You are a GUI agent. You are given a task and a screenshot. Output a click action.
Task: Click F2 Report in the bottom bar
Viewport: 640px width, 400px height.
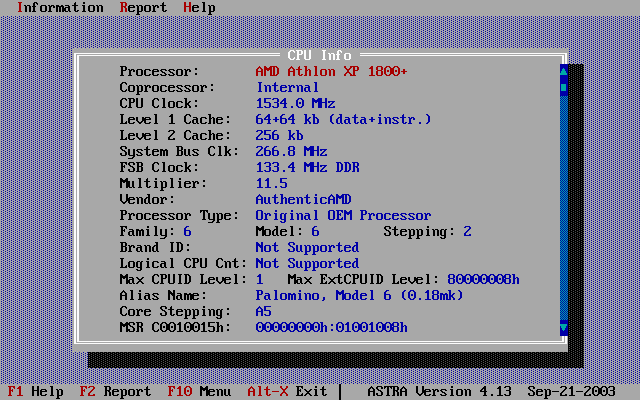(x=115, y=391)
